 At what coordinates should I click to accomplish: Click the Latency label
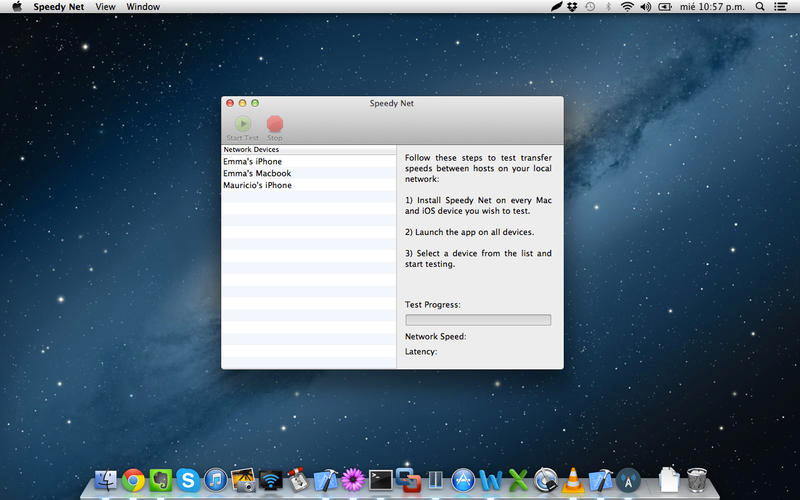click(421, 352)
